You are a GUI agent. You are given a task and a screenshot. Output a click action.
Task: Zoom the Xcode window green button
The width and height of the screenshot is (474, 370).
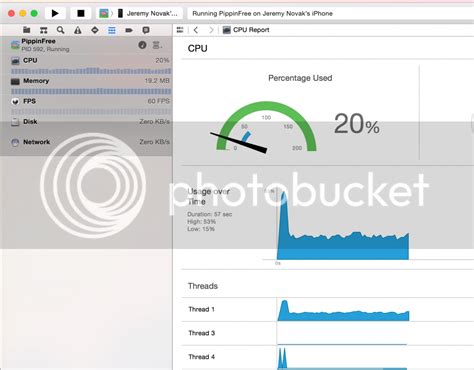tap(34, 13)
